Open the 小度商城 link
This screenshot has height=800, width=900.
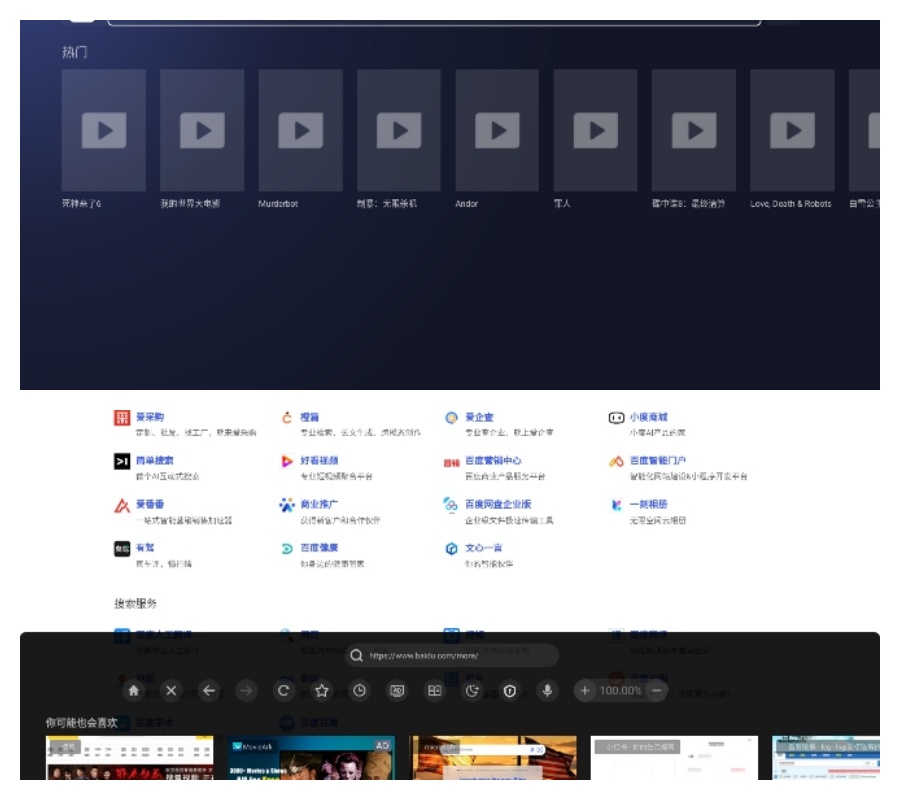(649, 417)
